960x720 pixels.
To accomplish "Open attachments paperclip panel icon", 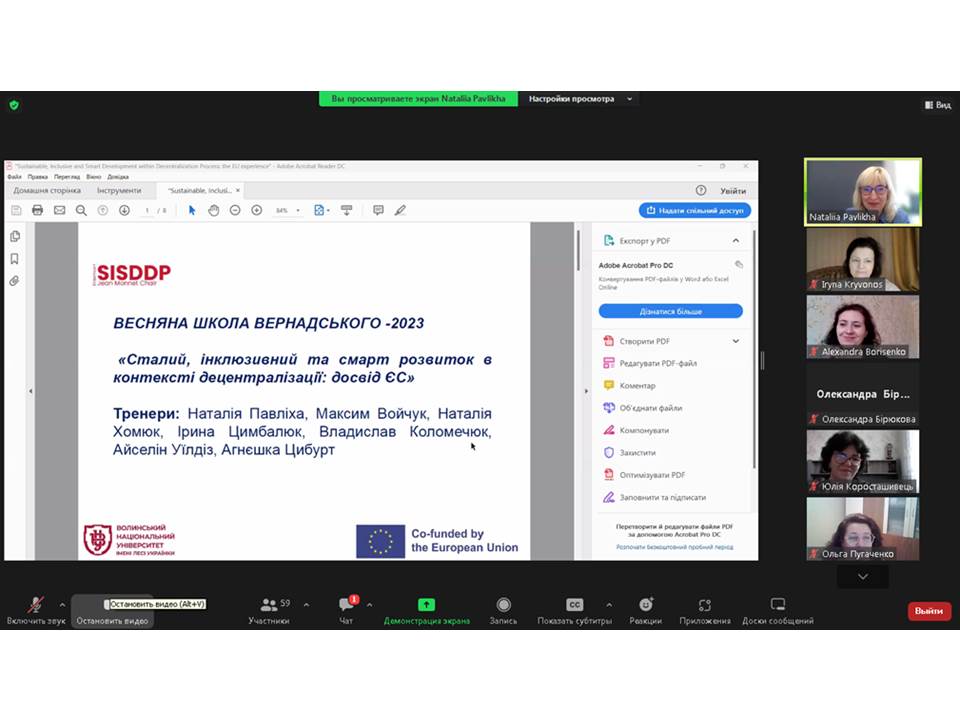I will click(x=15, y=281).
